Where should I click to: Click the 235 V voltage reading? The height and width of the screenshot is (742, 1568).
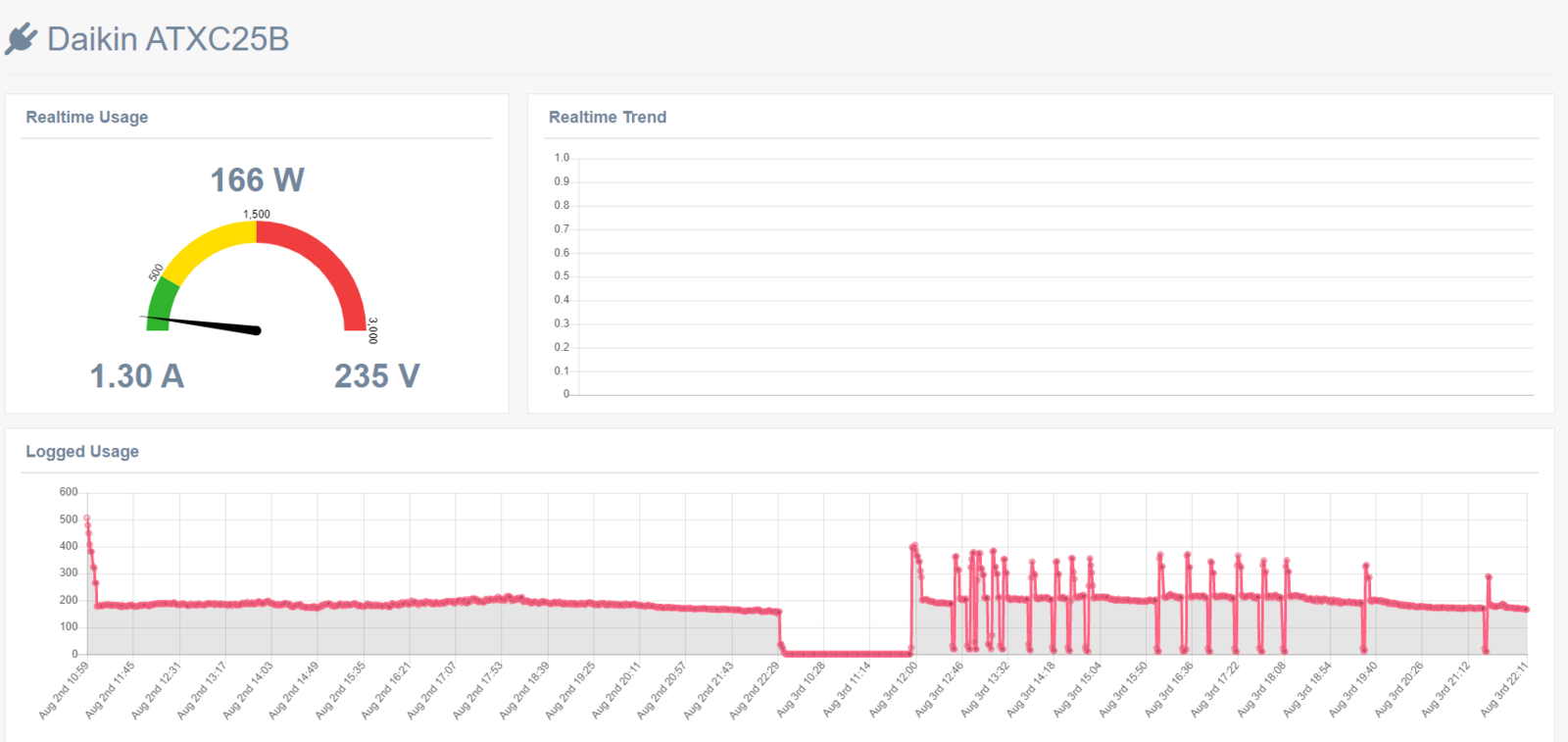click(x=377, y=376)
